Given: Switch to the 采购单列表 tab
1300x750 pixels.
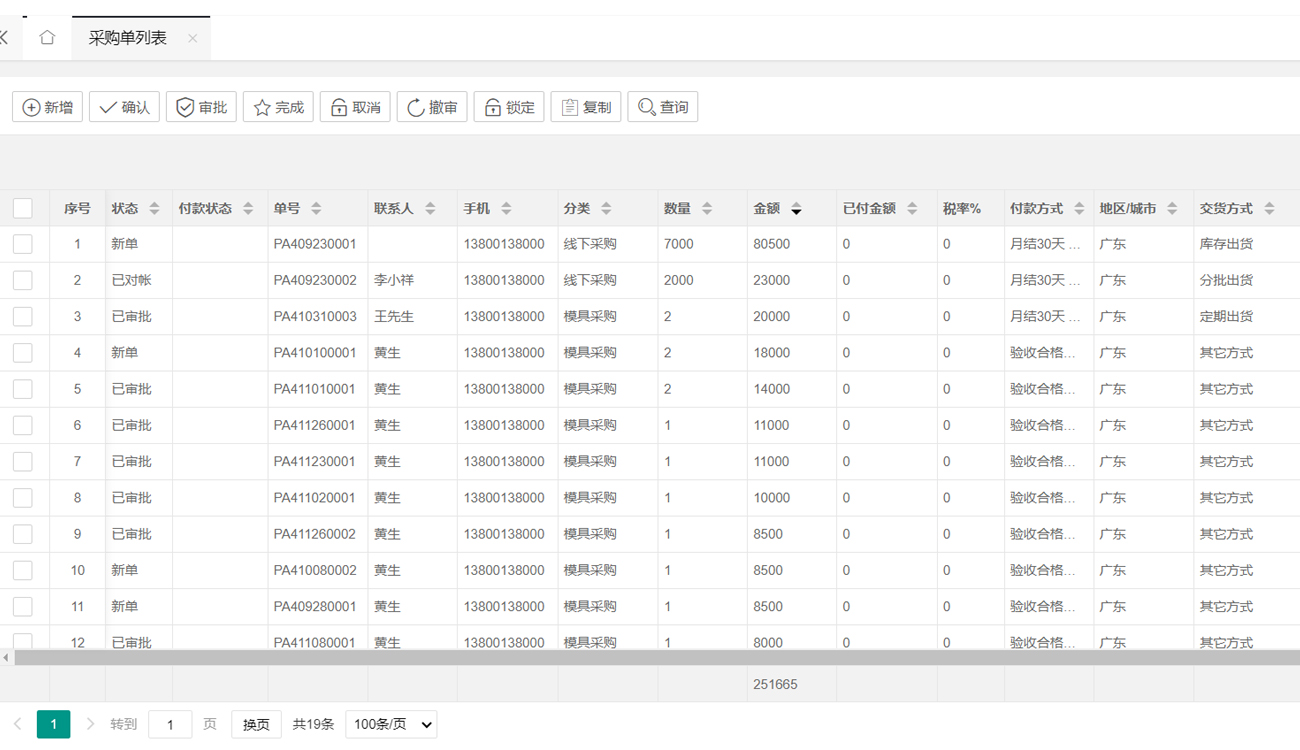Looking at the screenshot, I should click(x=128, y=38).
